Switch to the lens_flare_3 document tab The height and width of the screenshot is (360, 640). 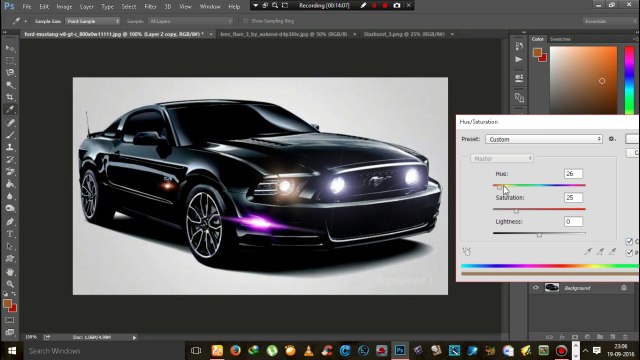[x=284, y=34]
